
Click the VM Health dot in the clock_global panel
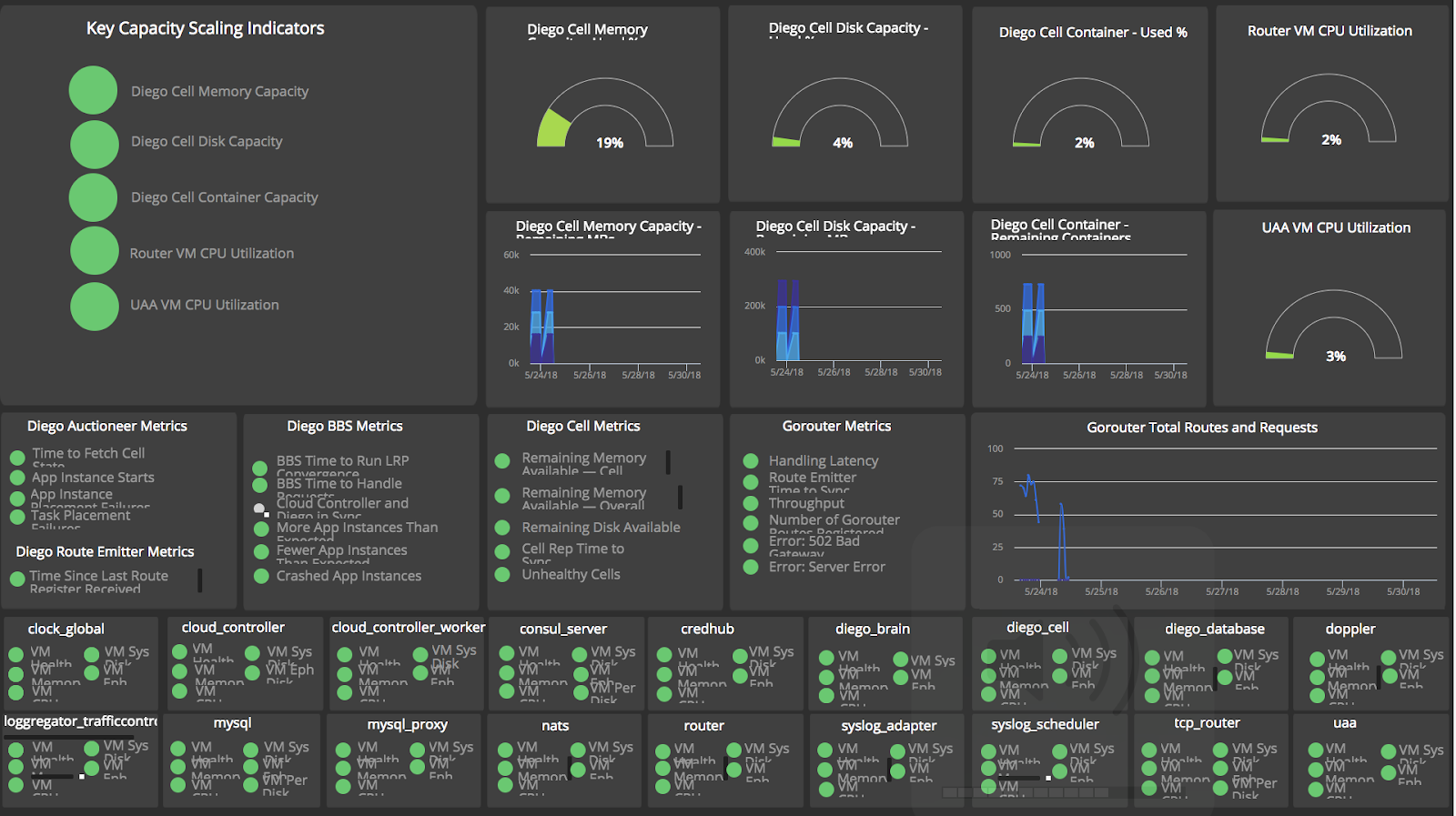[15, 654]
